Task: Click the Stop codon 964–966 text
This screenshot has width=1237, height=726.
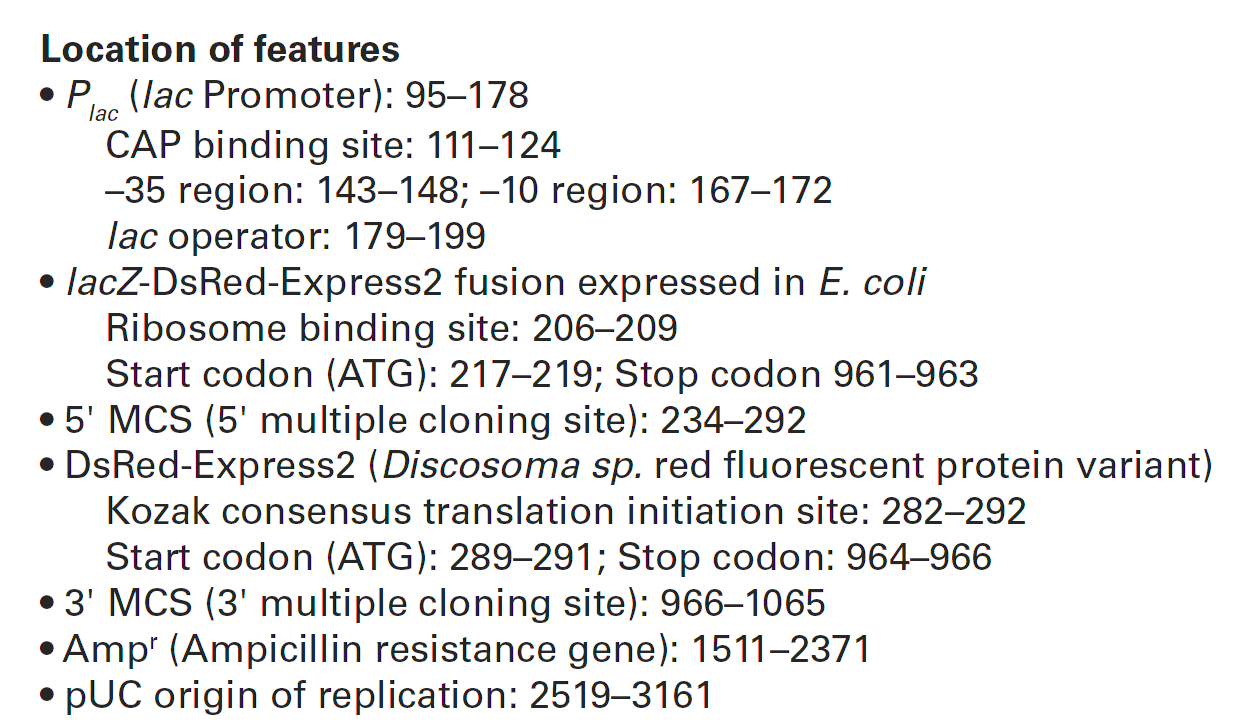Action: tap(803, 557)
